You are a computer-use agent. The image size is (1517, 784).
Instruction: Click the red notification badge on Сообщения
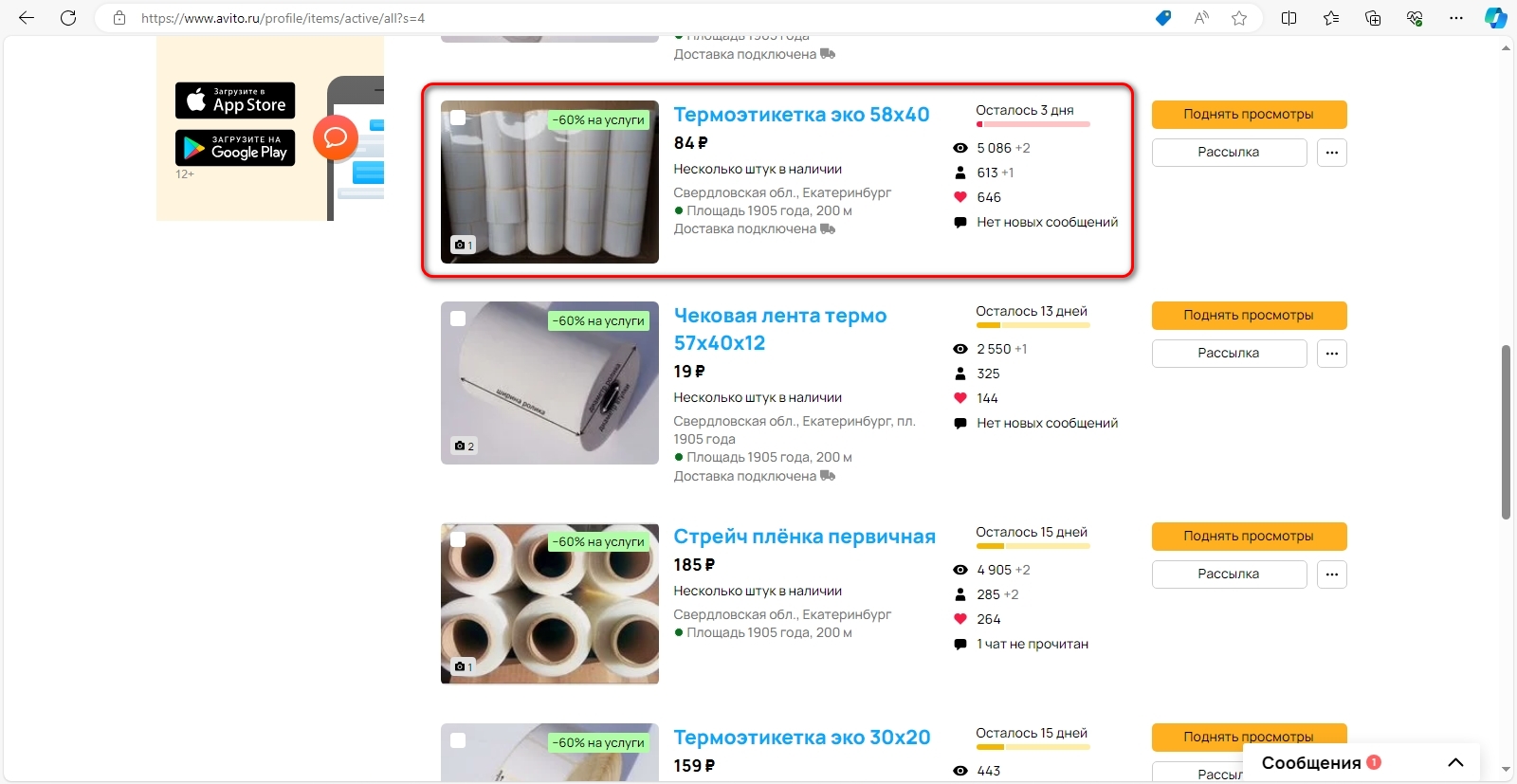click(1374, 762)
